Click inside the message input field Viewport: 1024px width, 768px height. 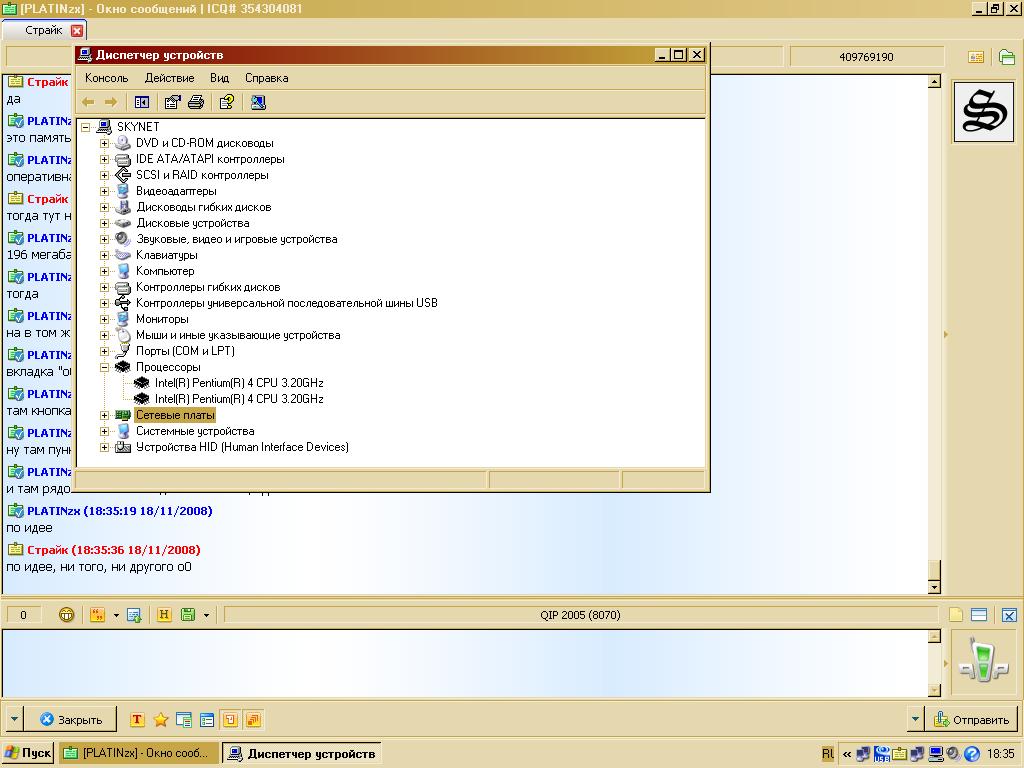click(x=465, y=663)
